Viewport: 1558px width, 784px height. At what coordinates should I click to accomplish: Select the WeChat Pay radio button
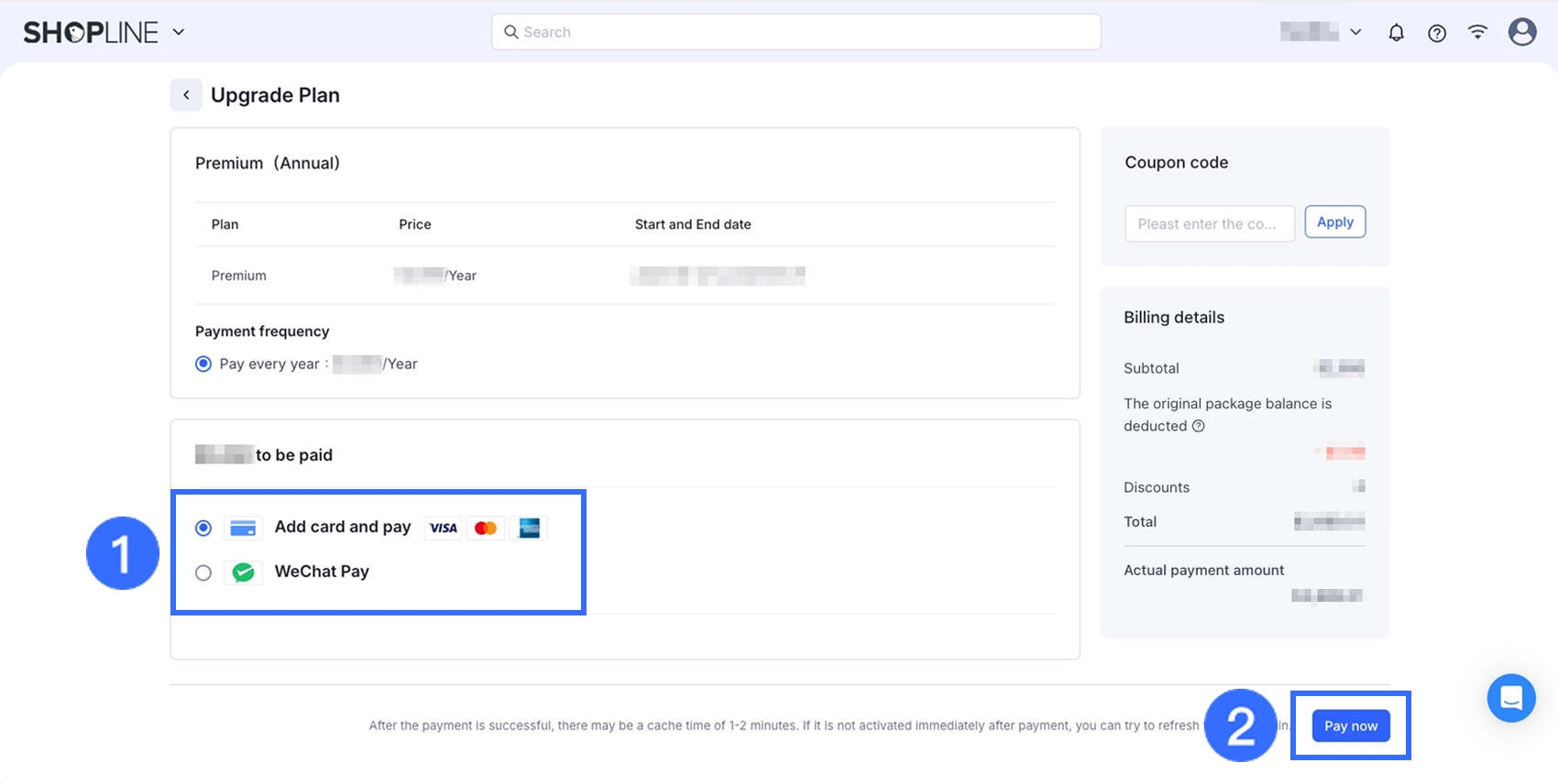(x=203, y=572)
